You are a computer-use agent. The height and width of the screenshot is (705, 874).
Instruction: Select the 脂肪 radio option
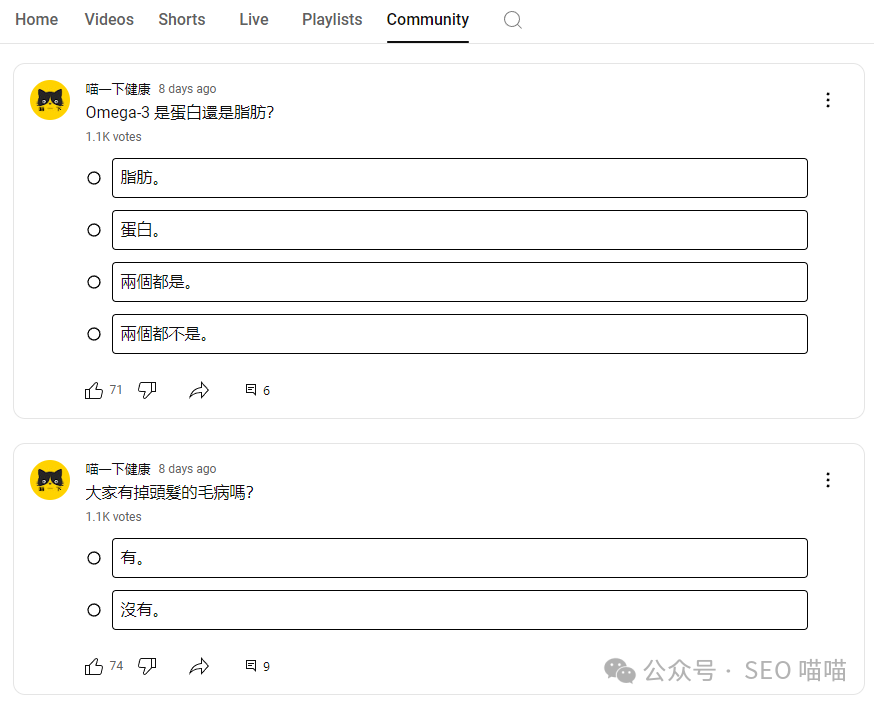[94, 178]
